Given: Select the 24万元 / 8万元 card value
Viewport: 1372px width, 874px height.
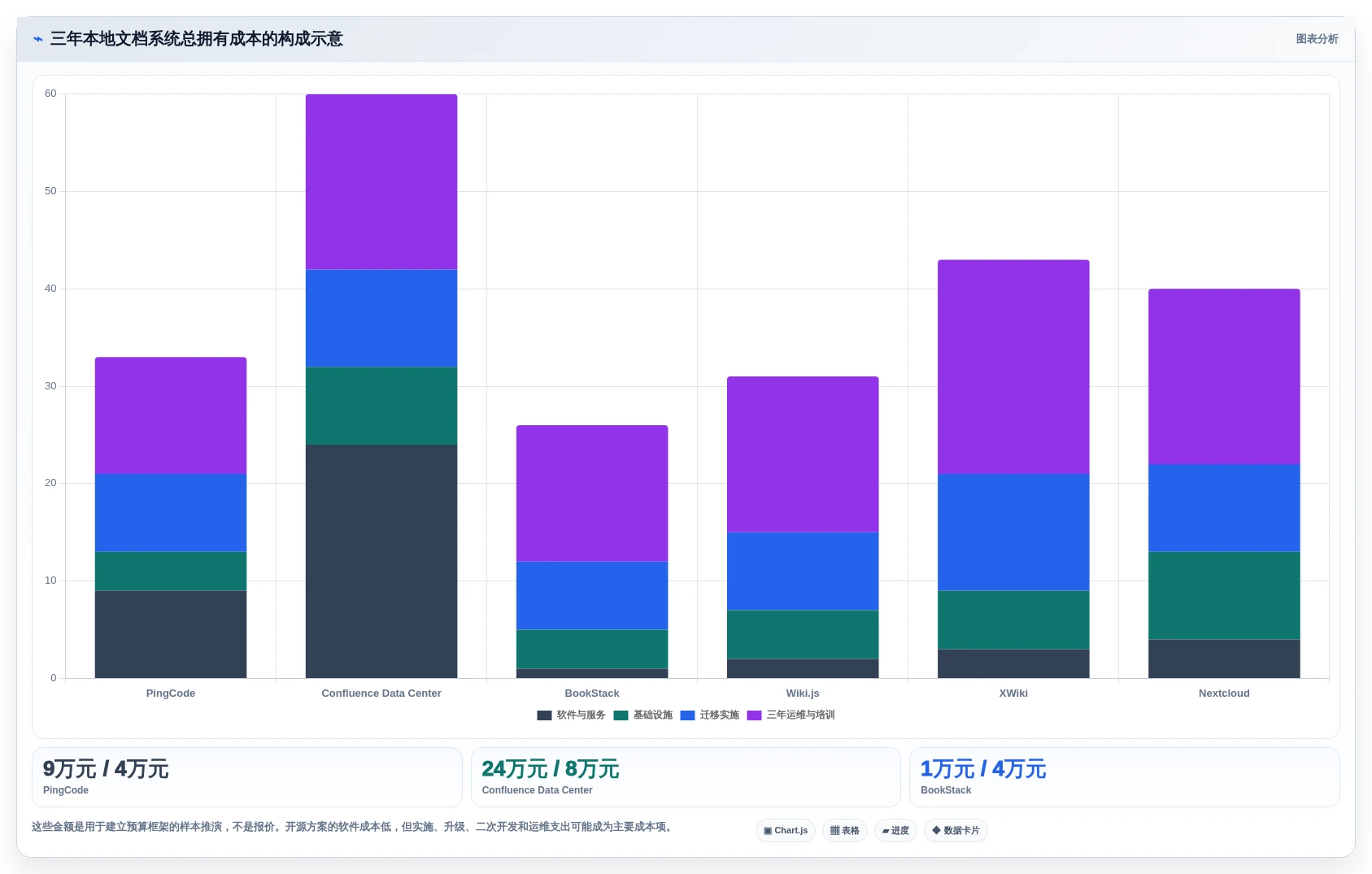Looking at the screenshot, I should (x=551, y=769).
